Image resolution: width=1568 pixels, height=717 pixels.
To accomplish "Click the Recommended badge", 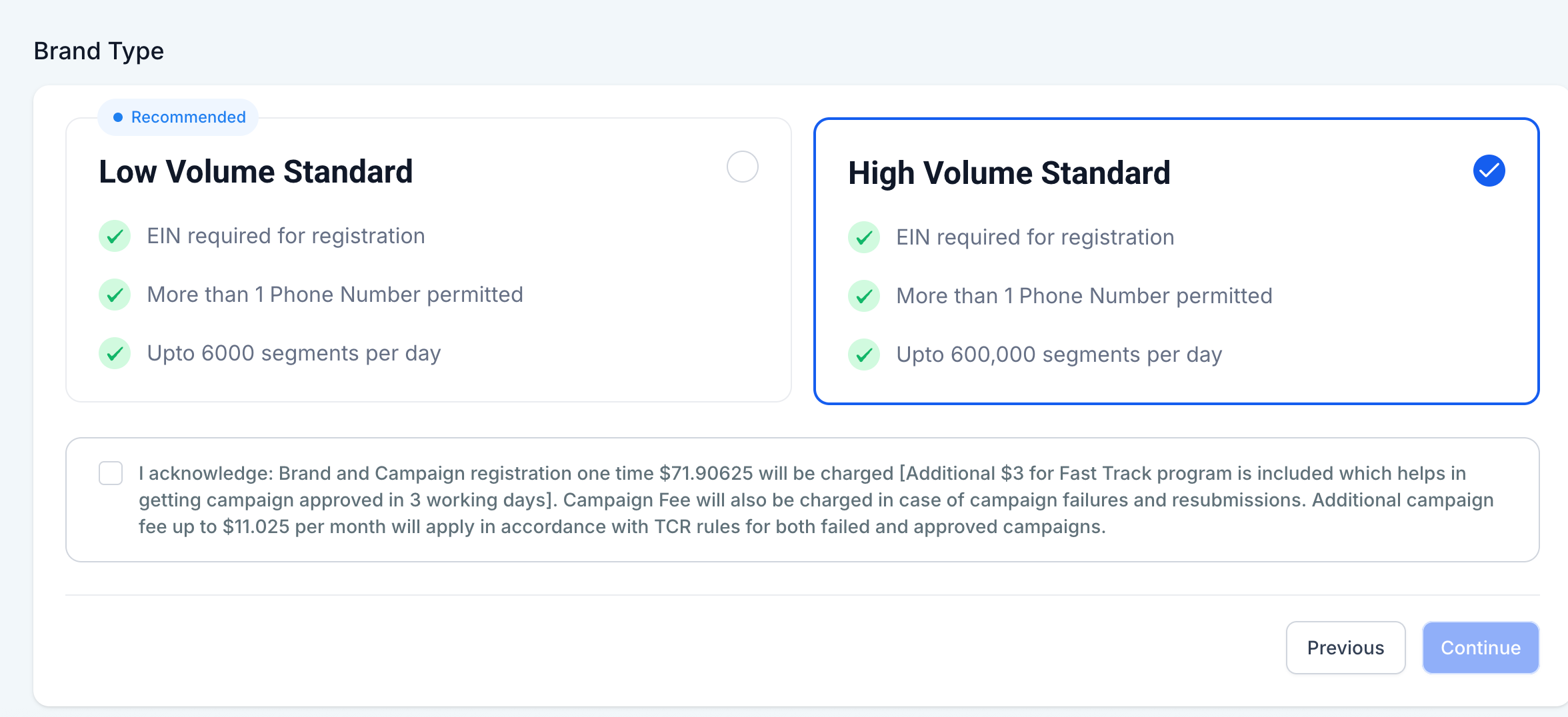I will (x=179, y=117).
